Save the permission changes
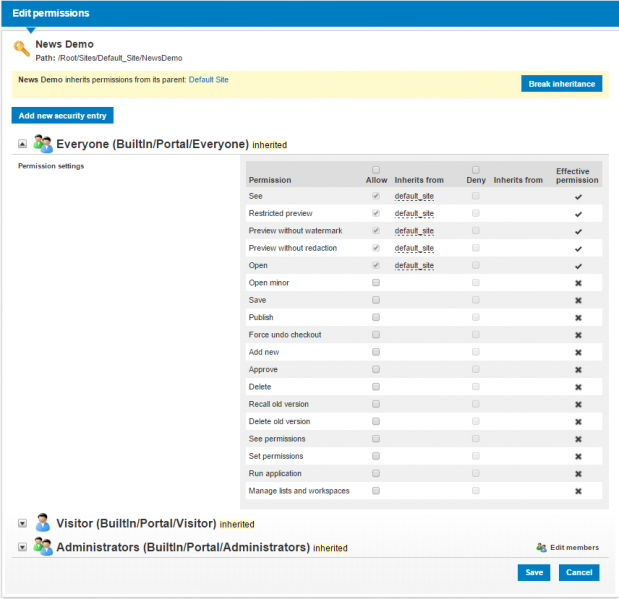 point(534,572)
